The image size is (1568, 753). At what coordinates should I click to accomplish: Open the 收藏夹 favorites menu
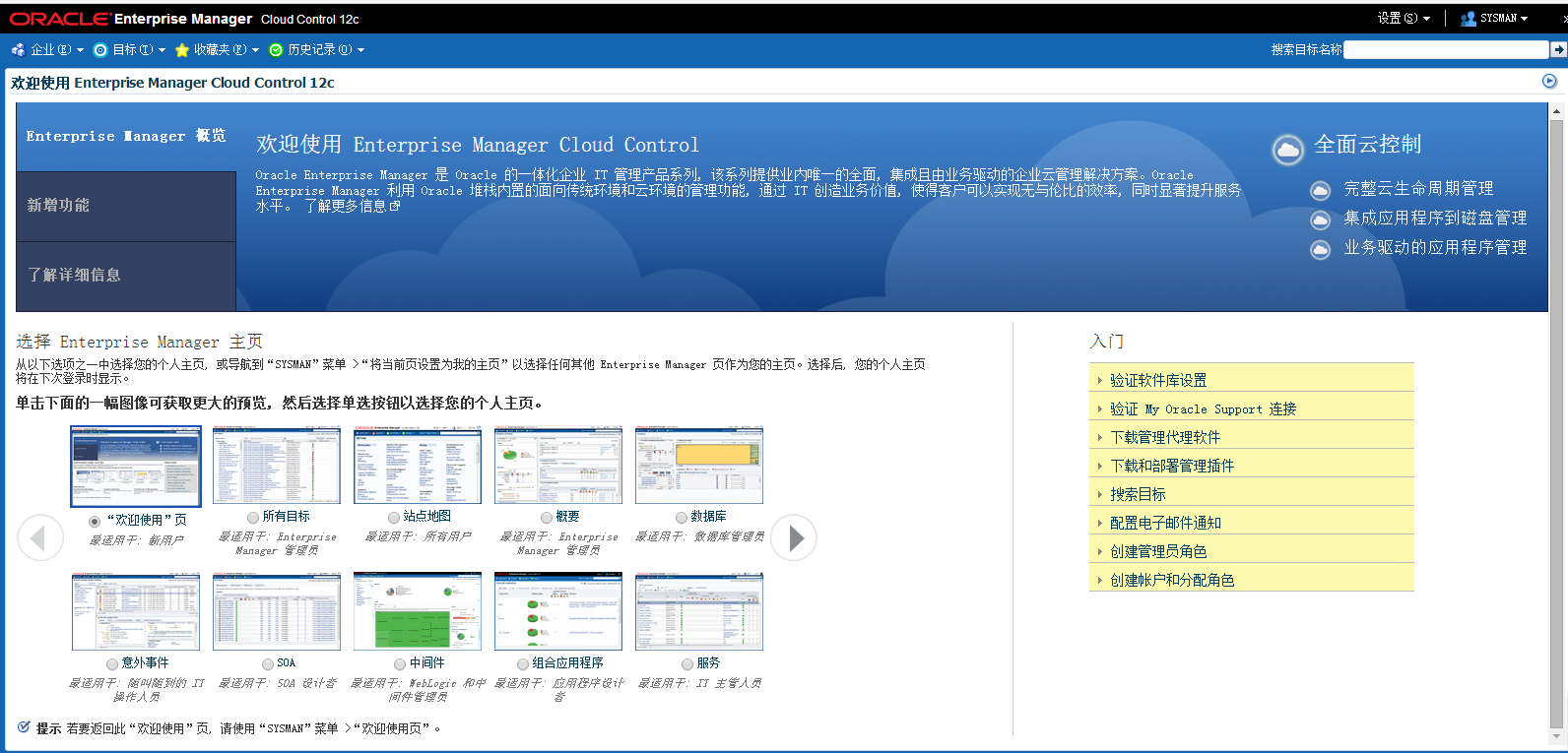pos(217,49)
